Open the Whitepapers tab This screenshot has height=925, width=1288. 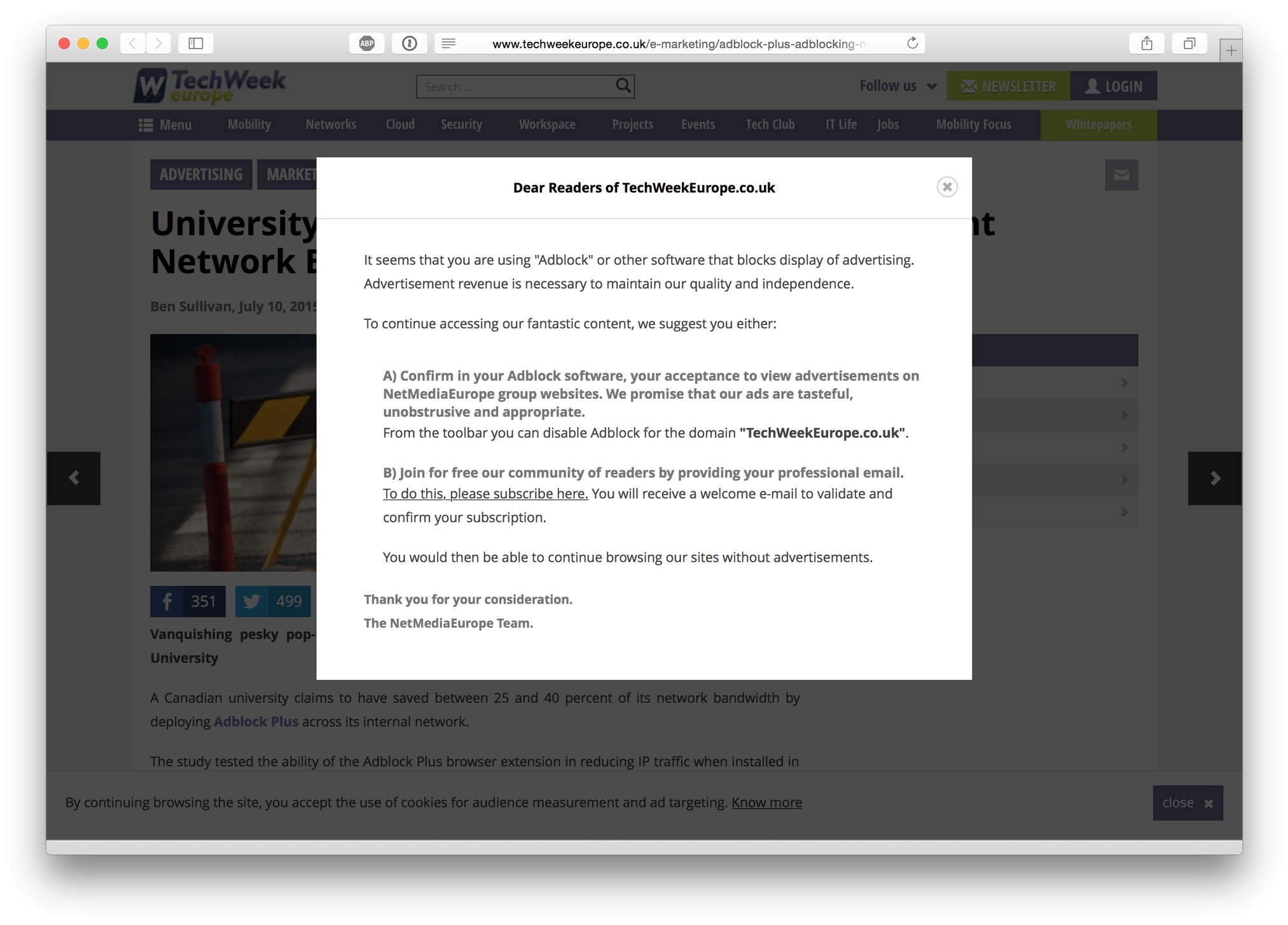pyautogui.click(x=1098, y=125)
